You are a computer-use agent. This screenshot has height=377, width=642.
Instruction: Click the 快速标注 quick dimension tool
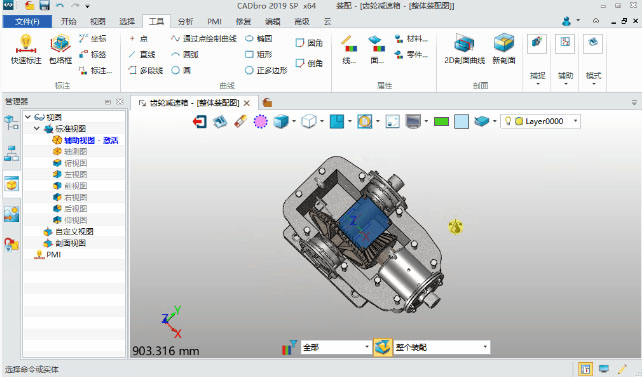(x=26, y=49)
